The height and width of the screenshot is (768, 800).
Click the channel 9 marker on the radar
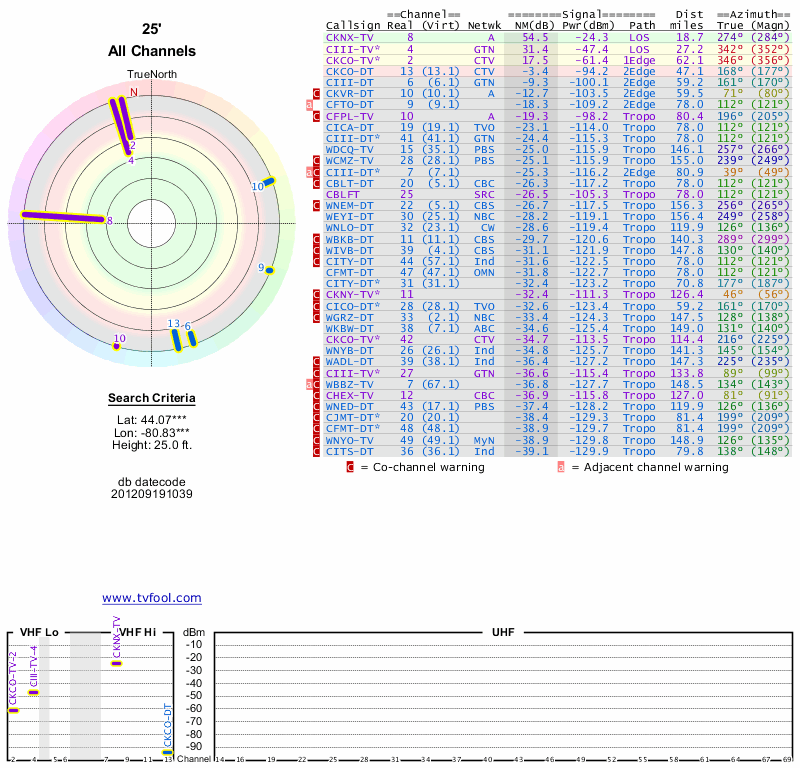269,270
